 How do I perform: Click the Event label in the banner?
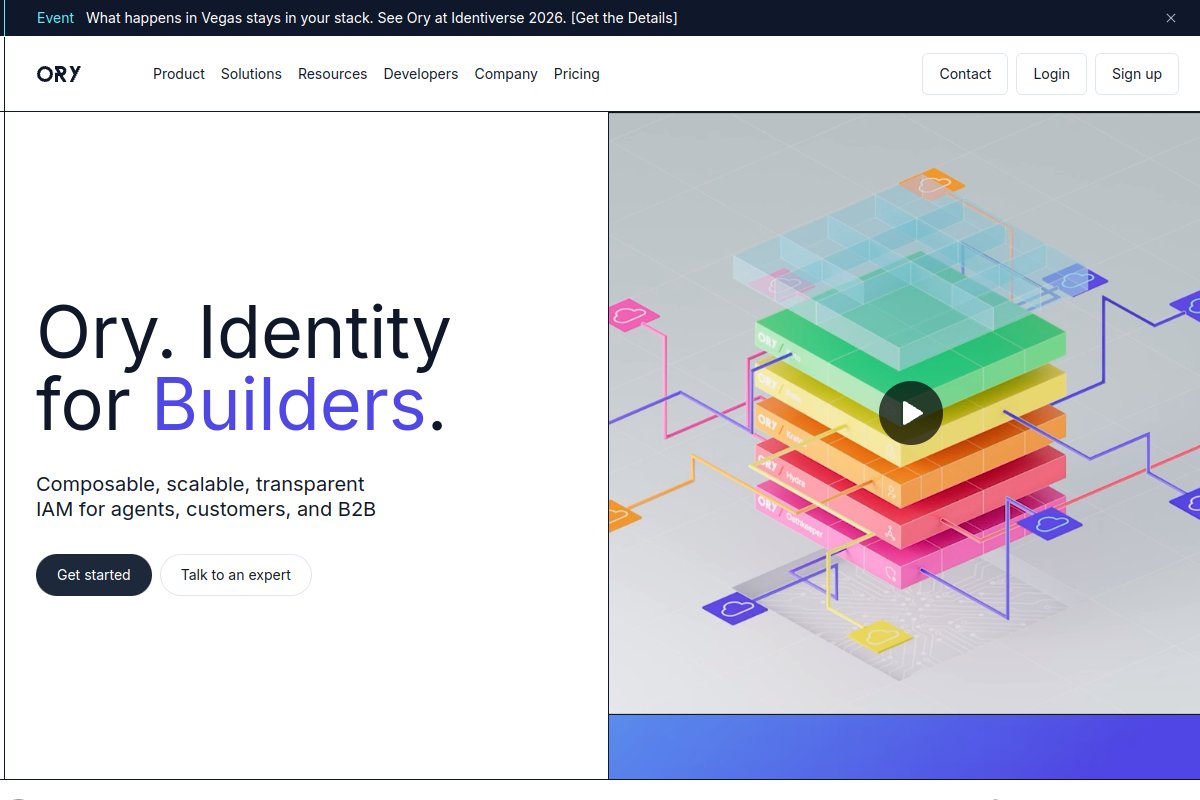coord(55,18)
